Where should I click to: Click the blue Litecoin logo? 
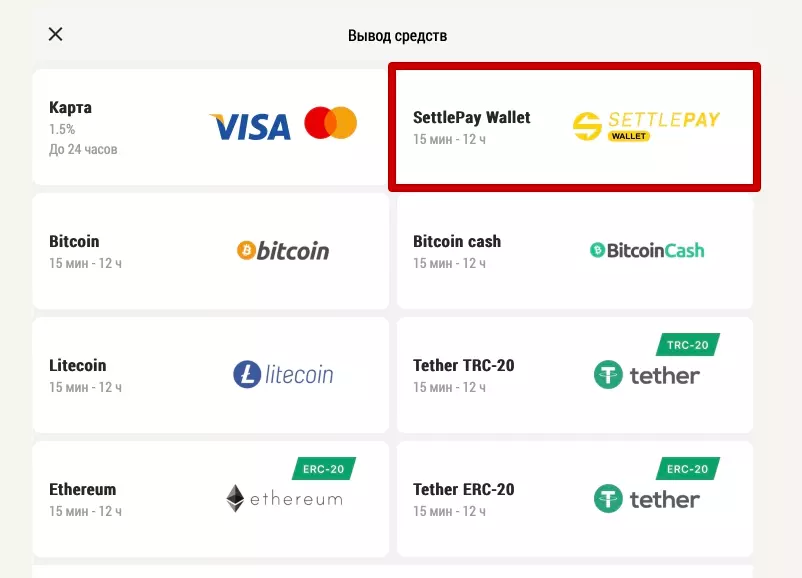point(283,374)
